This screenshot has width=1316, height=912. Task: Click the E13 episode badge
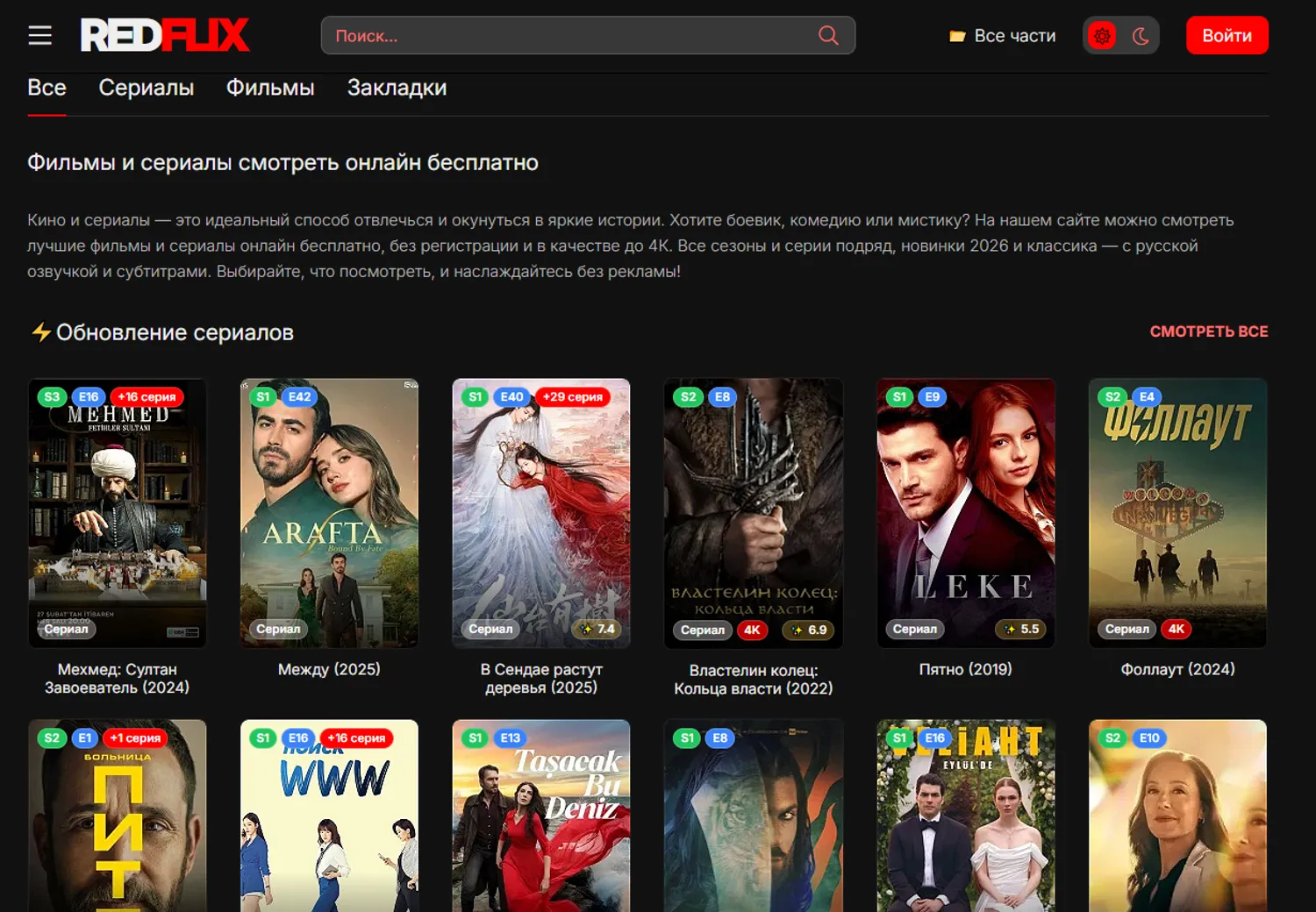511,738
